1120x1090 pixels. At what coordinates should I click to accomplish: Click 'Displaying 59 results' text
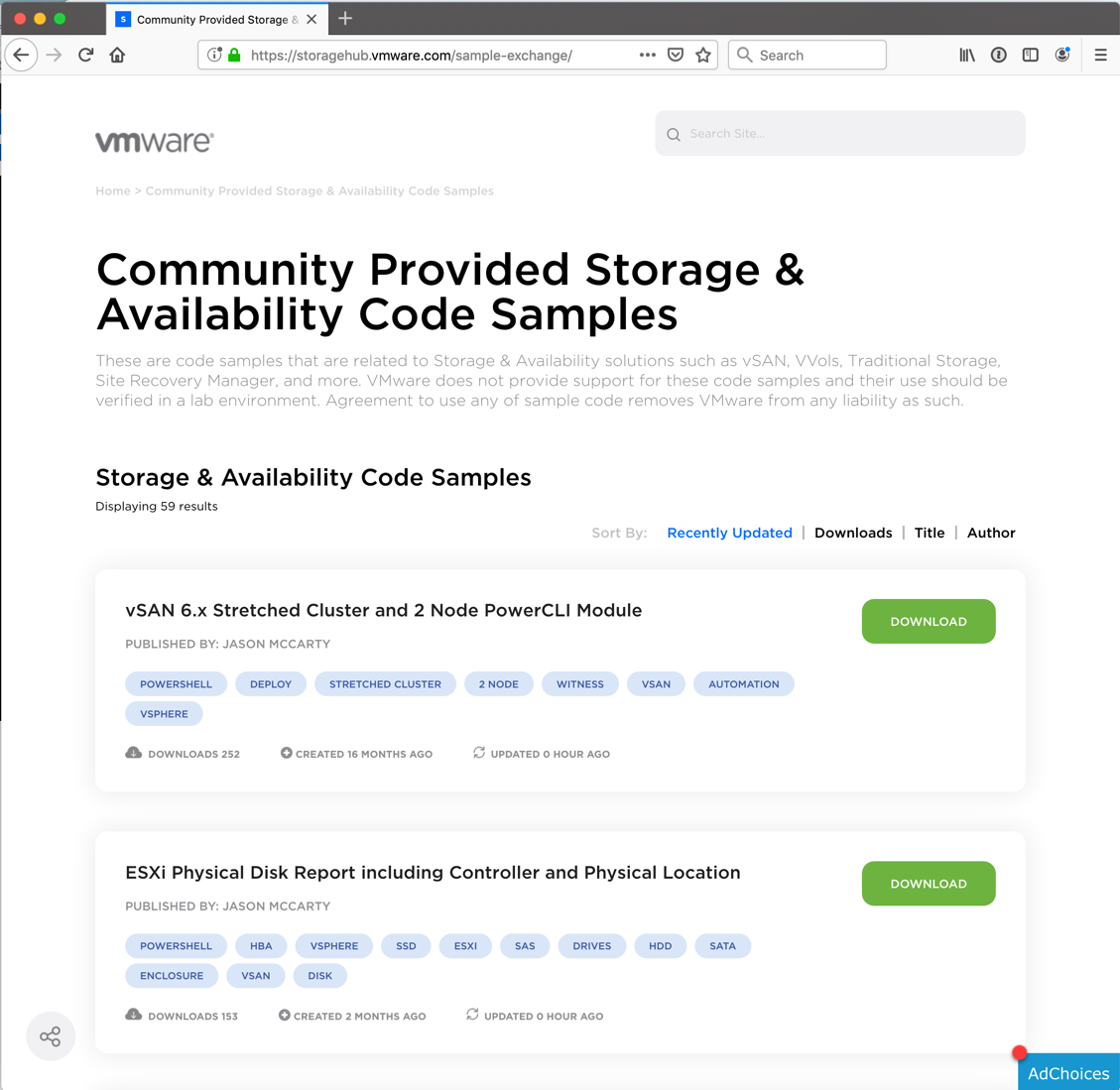pos(157,507)
